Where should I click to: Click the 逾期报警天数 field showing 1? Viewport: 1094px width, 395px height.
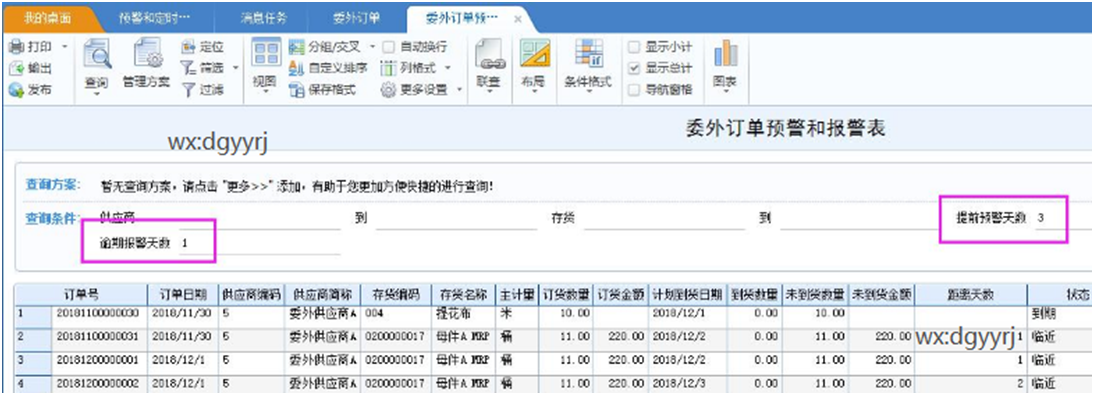coord(260,244)
